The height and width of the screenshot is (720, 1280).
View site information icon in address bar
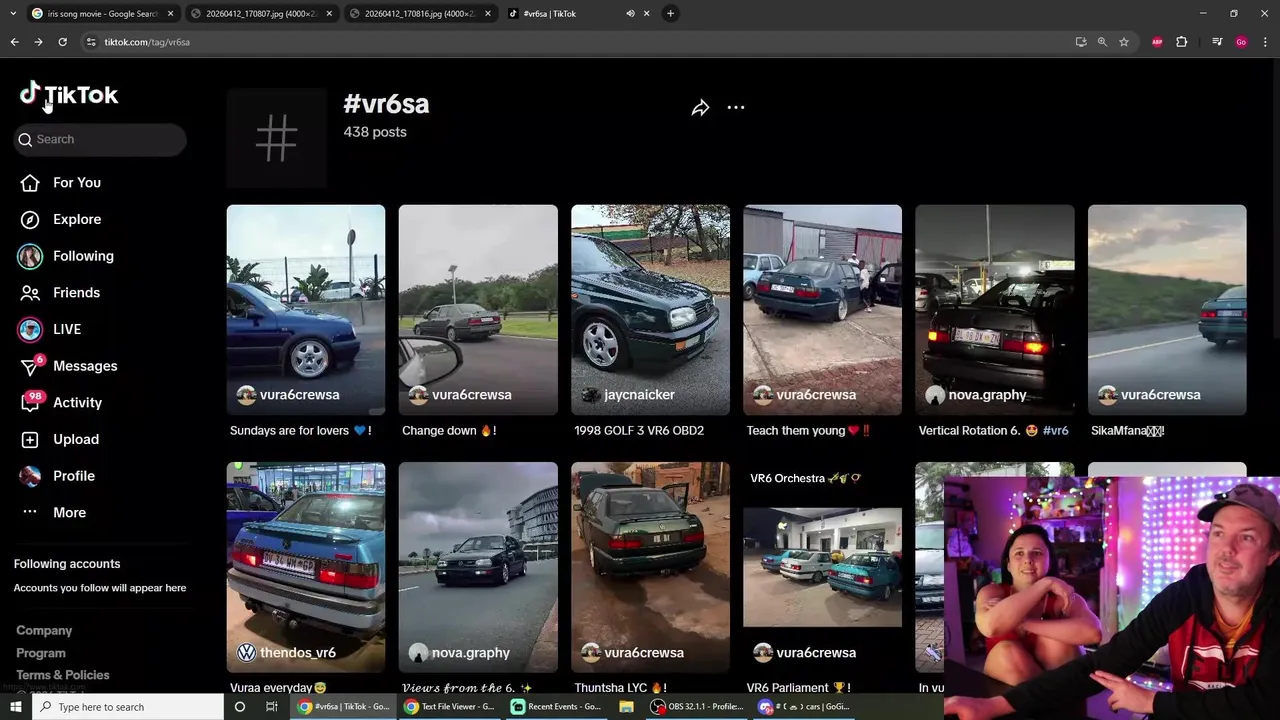tap(90, 42)
